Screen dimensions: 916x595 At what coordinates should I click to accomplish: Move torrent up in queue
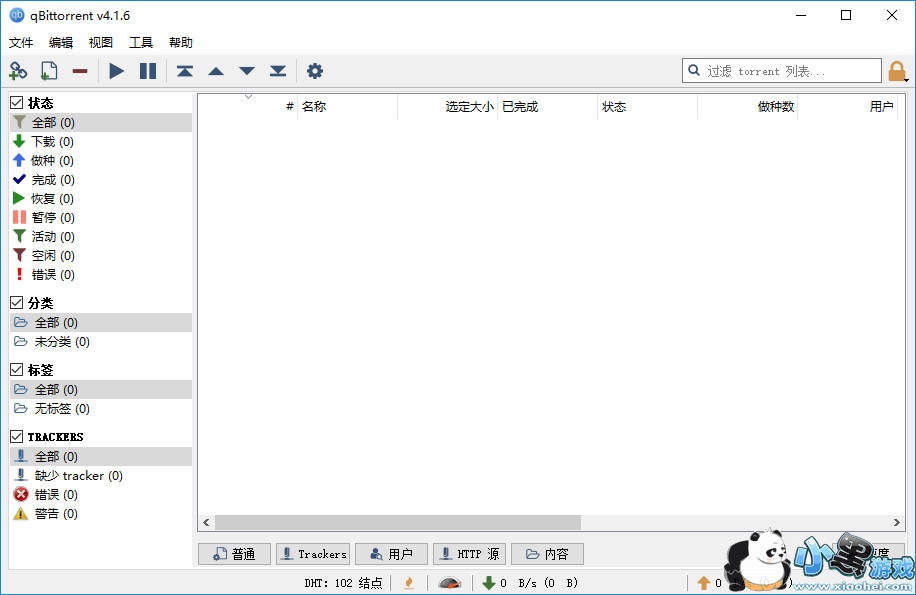[216, 71]
